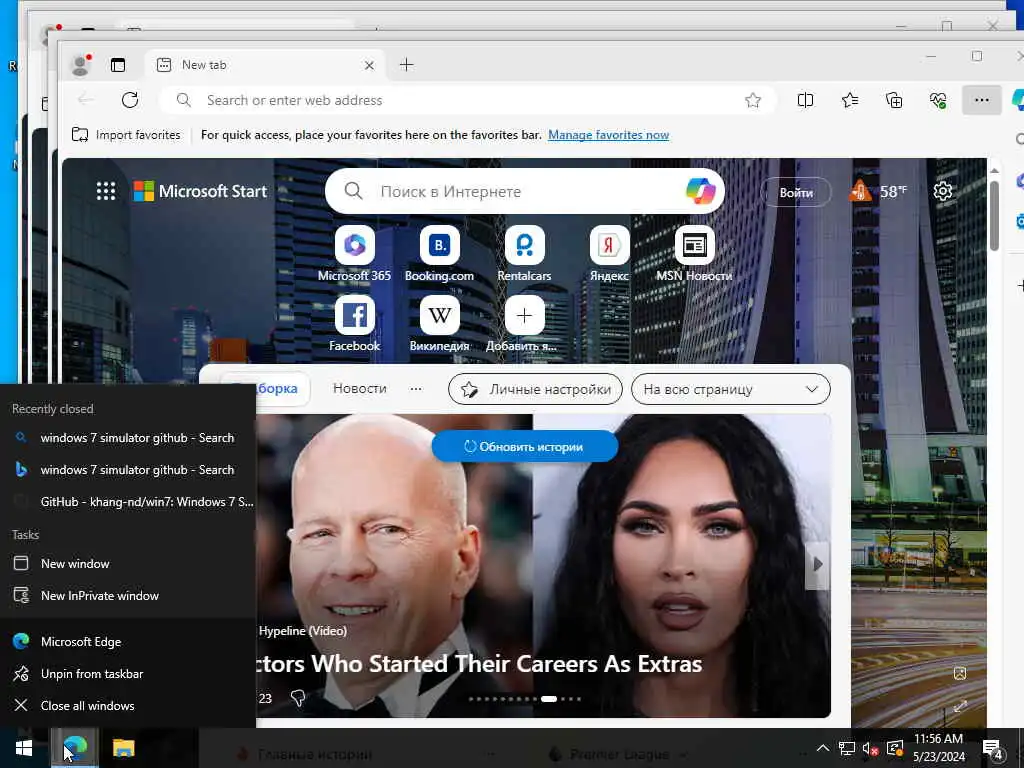Expand На всю страницу layout dropdown

[x=731, y=389]
